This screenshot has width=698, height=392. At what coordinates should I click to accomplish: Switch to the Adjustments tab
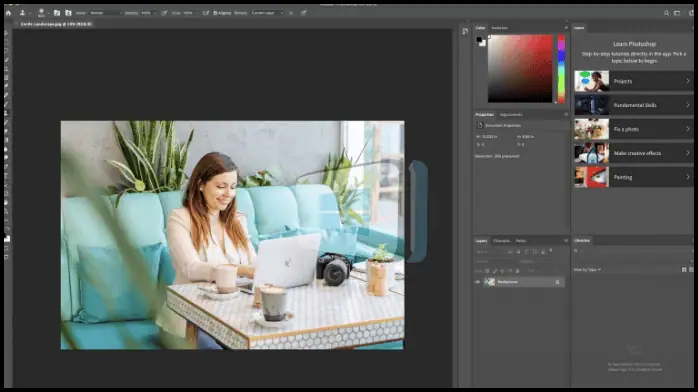[511, 114]
